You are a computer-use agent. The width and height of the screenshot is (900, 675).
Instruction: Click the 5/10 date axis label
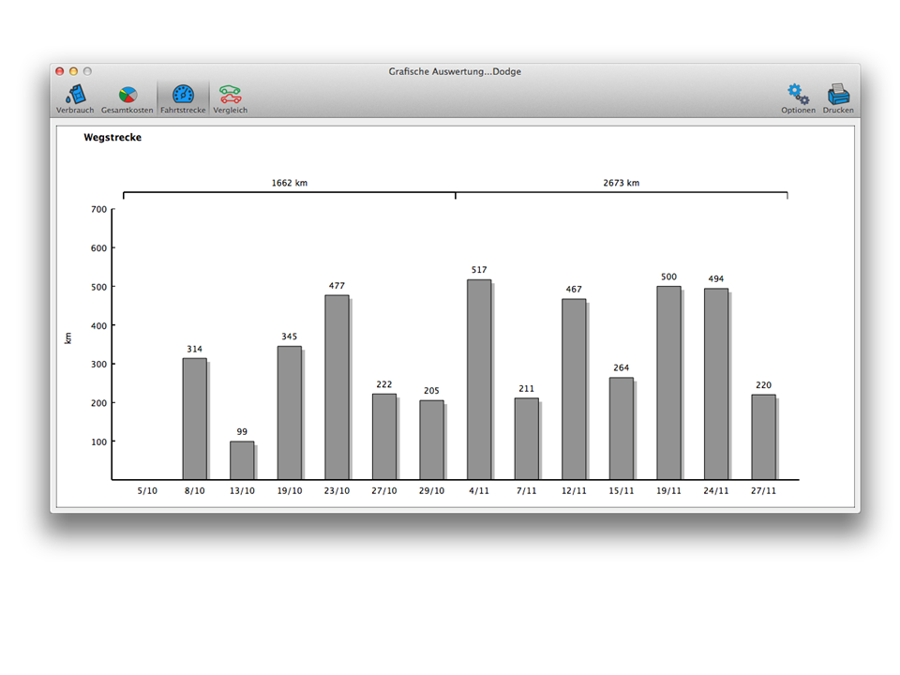point(147,491)
